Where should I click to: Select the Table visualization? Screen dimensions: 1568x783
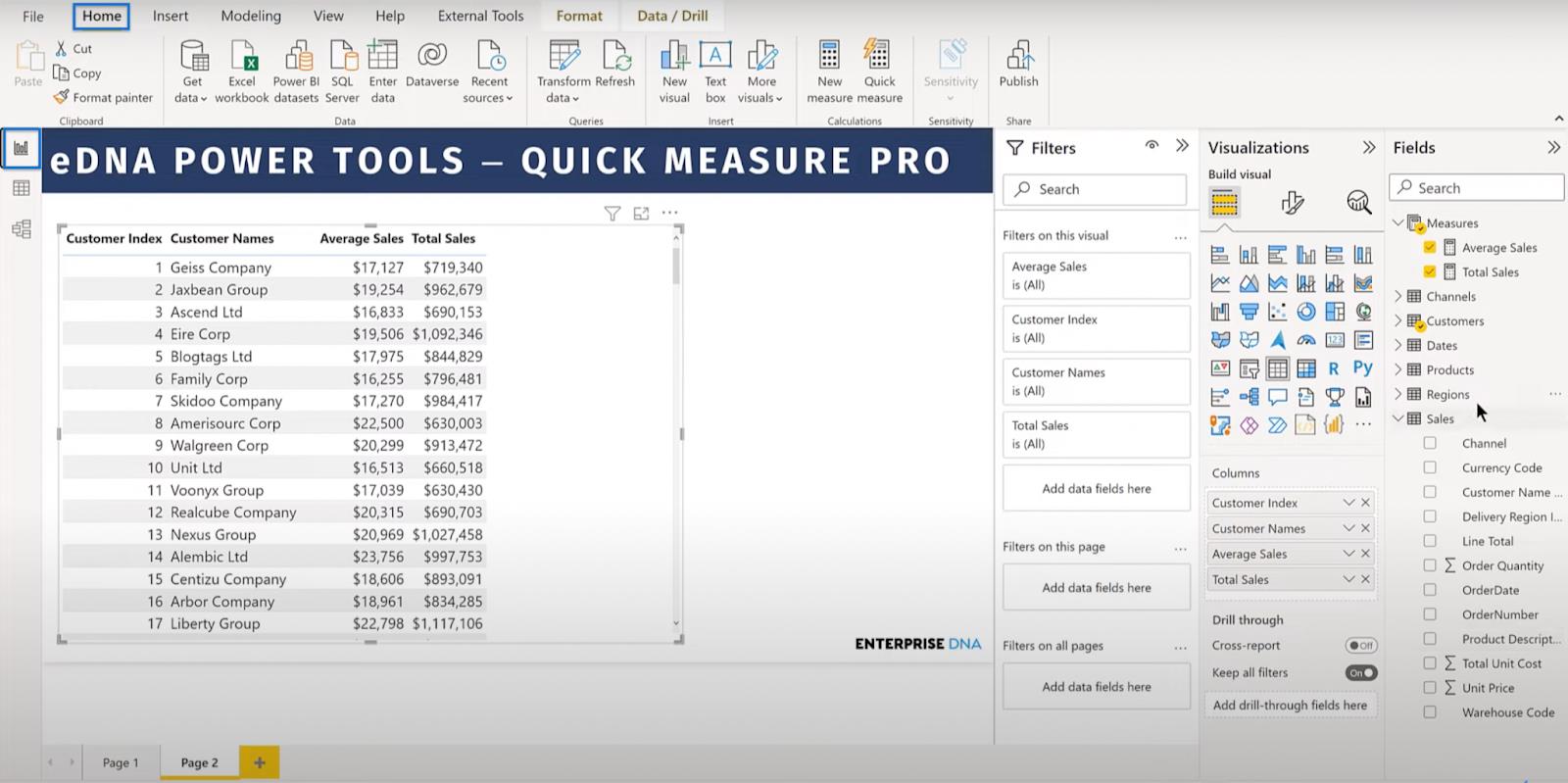click(x=1277, y=368)
